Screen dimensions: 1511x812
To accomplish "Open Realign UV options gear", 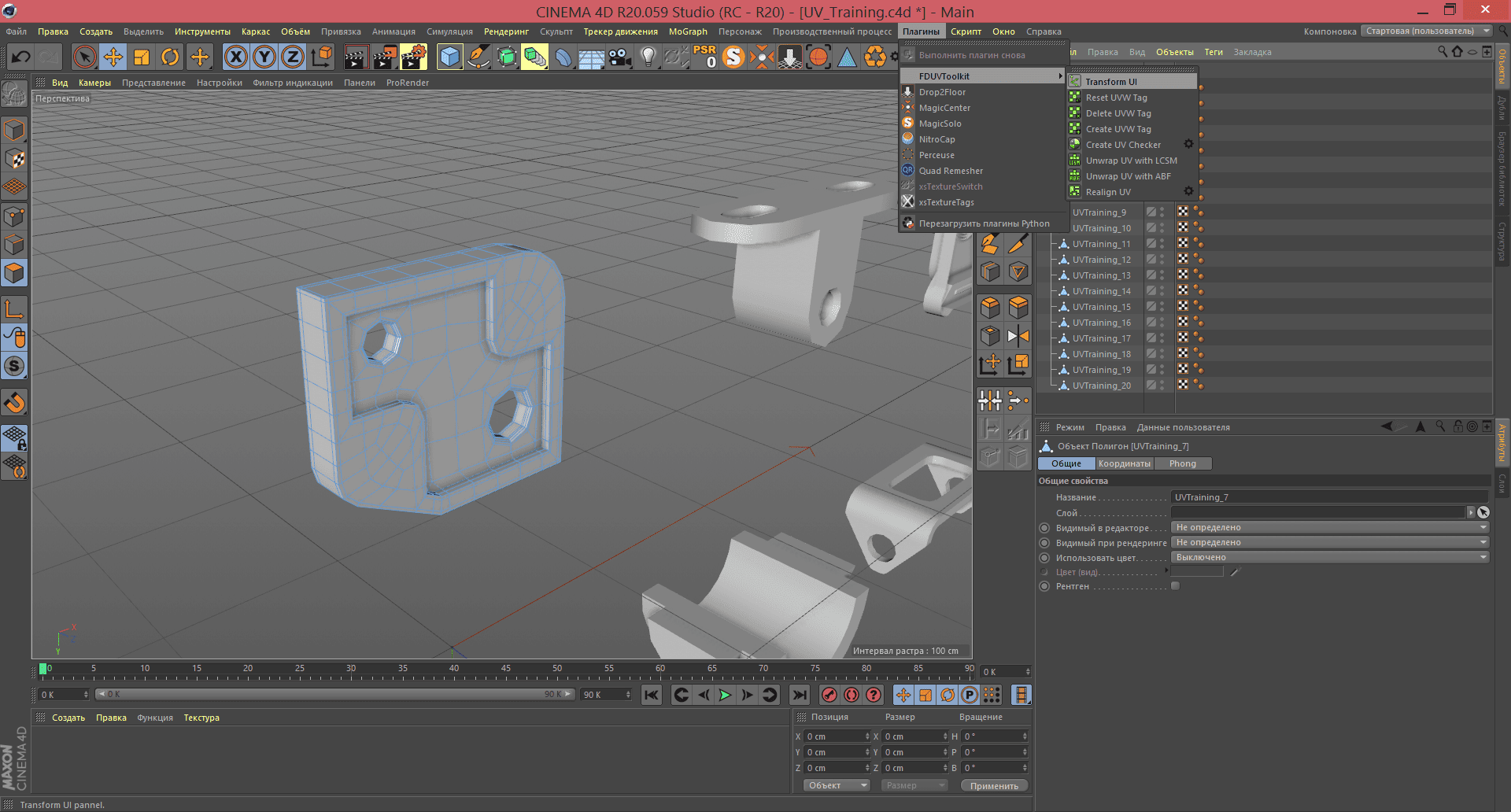I will tap(1188, 191).
